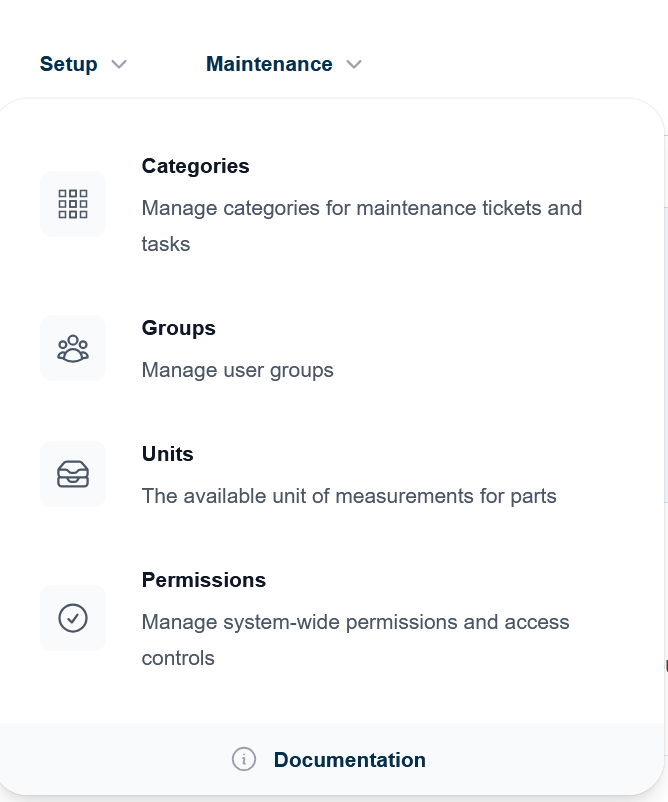This screenshot has width=668, height=802.
Task: Expand the Maintenance dropdown chevron
Action: pyautogui.click(x=354, y=64)
